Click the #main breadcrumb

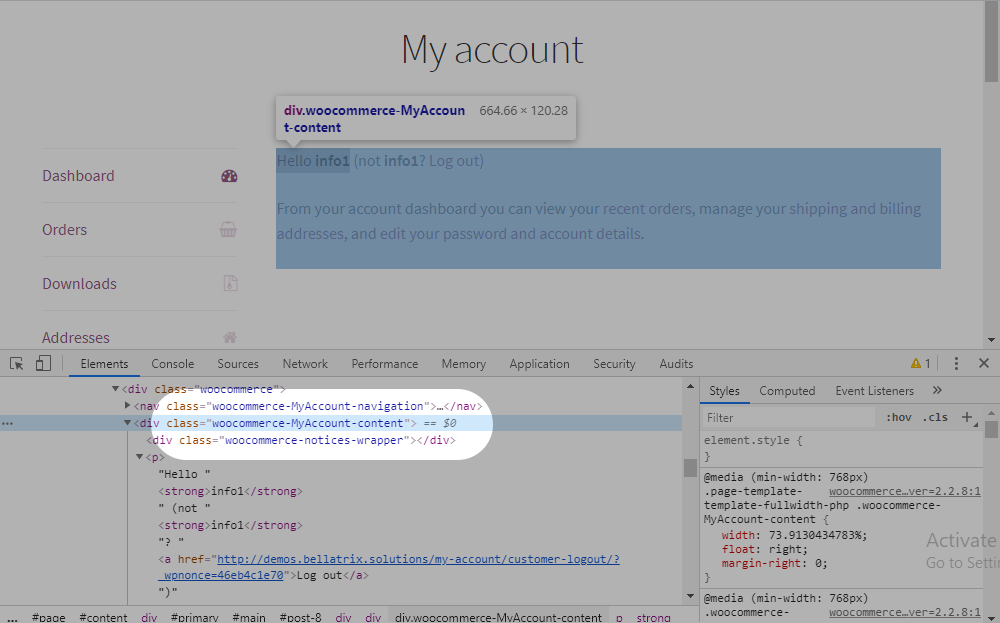pyautogui.click(x=249, y=617)
